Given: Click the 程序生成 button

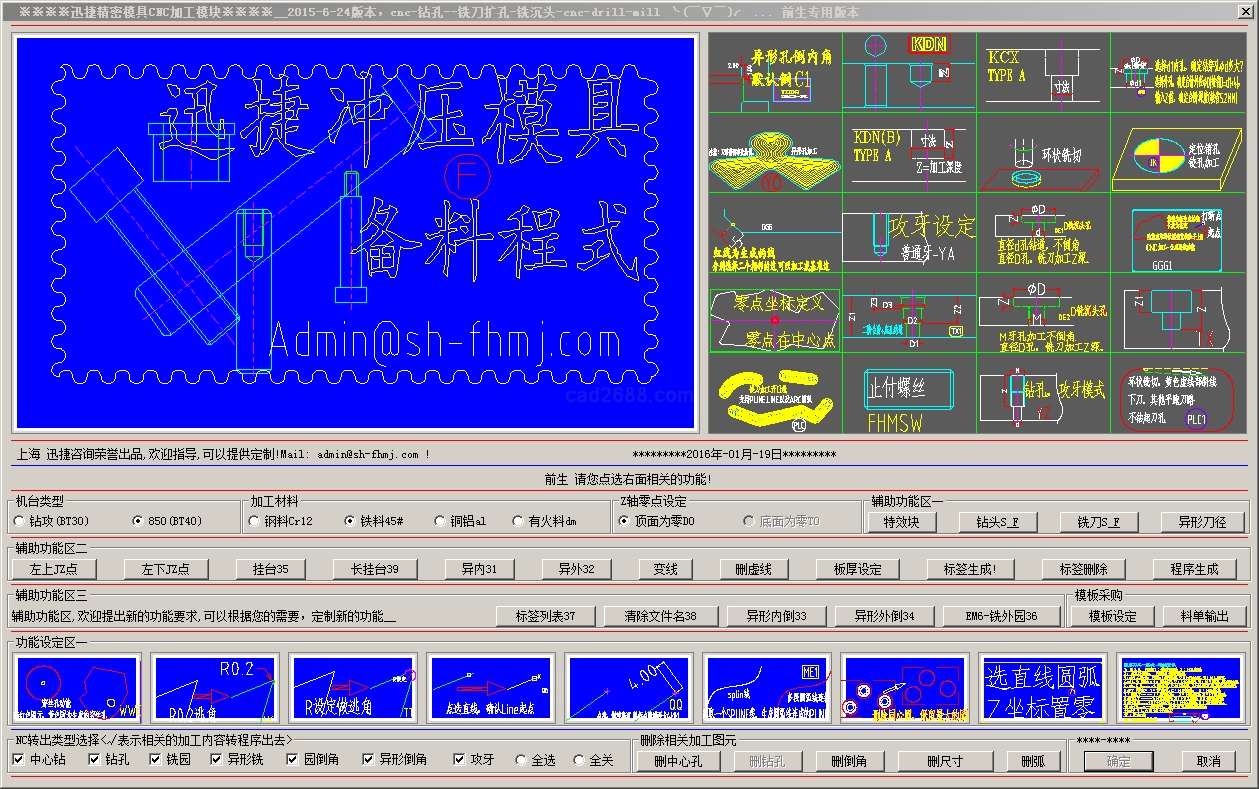Looking at the screenshot, I should pos(1194,569).
